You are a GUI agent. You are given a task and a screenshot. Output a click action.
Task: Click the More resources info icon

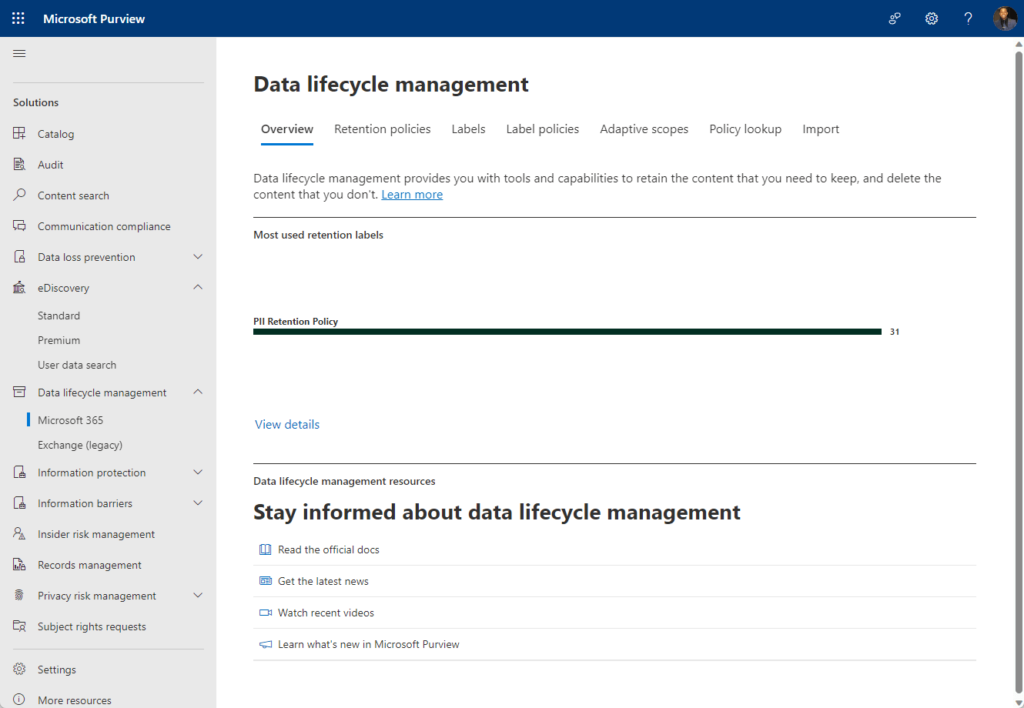[20, 700]
